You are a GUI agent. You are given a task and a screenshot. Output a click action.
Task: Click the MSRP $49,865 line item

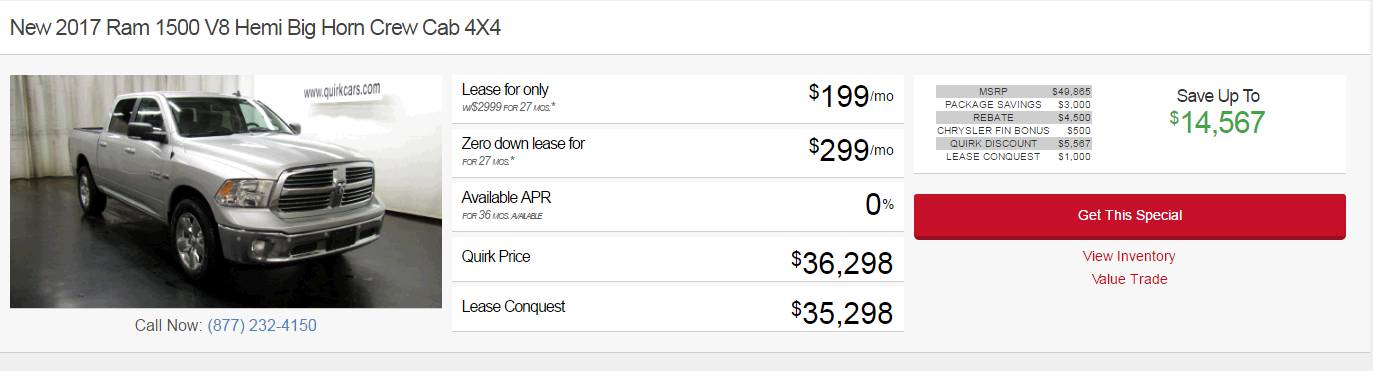[x=1014, y=91]
